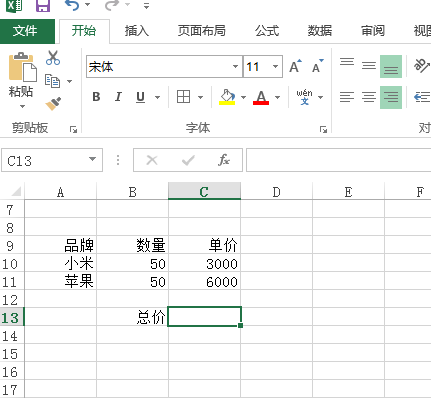Open the 数据 (Data) tab
The width and height of the screenshot is (431, 398).
click(x=320, y=31)
